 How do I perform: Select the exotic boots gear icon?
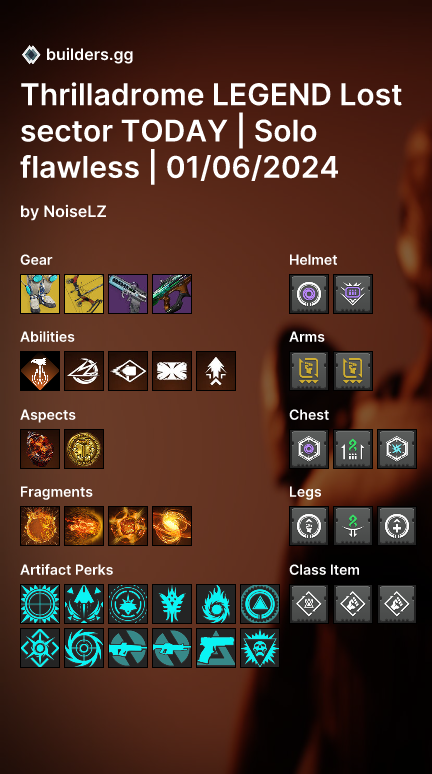tap(40, 294)
